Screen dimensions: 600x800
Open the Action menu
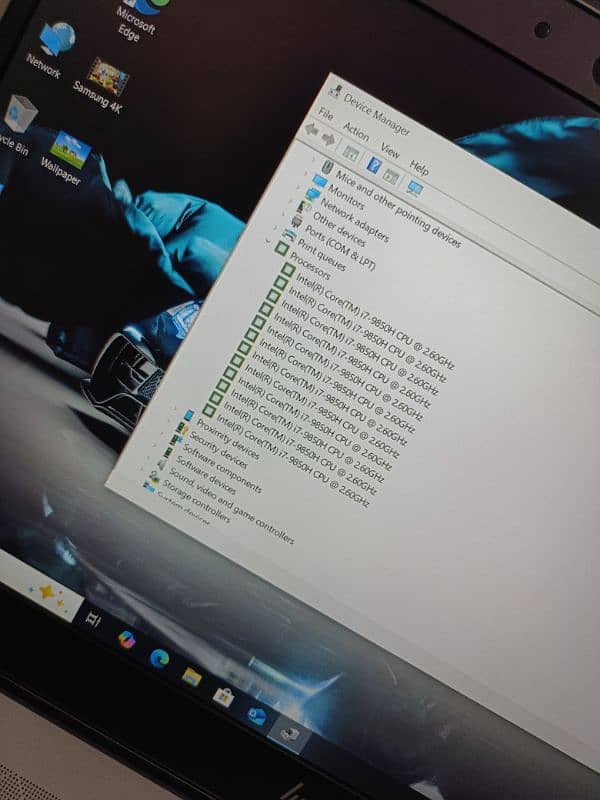click(x=356, y=132)
